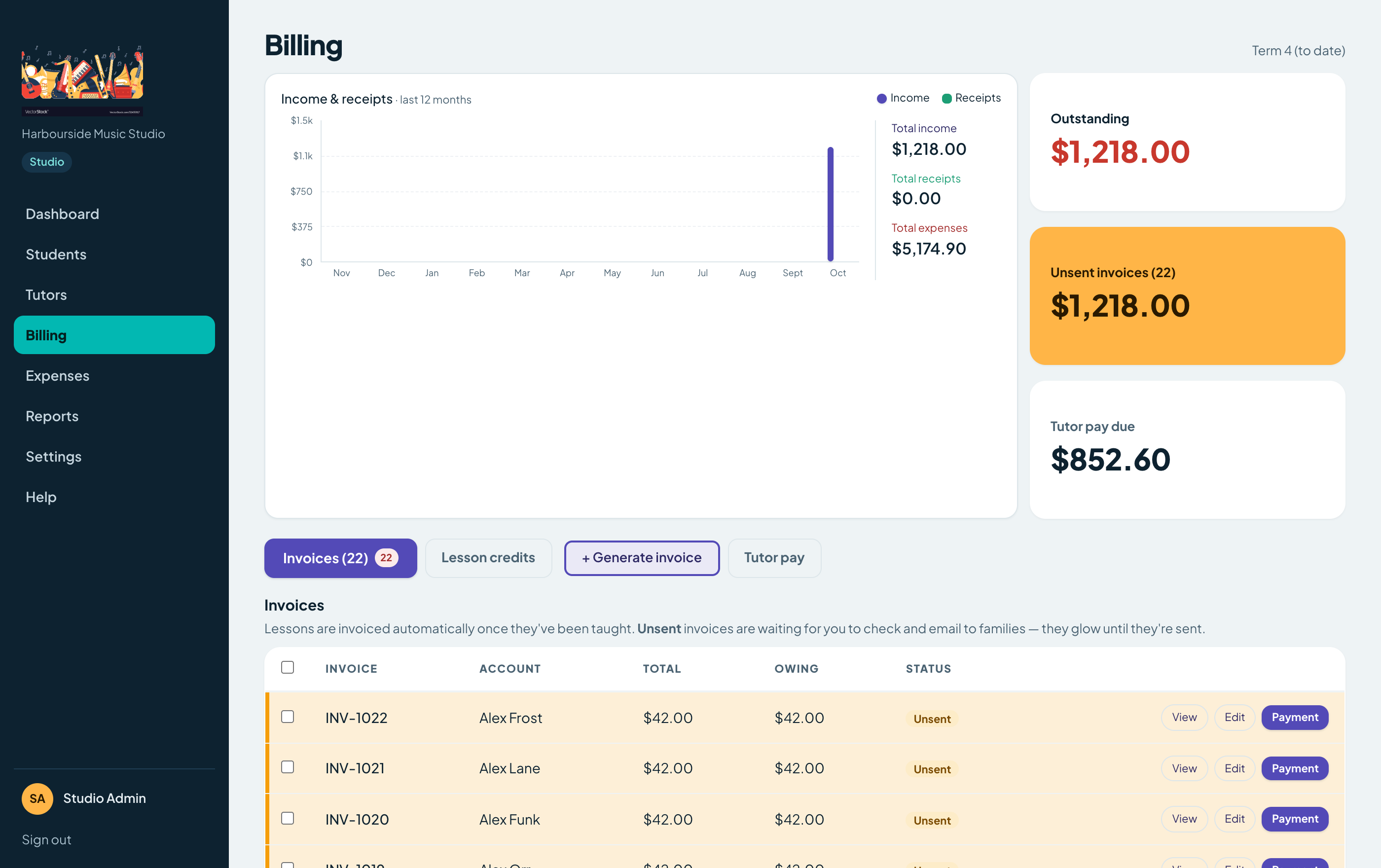The width and height of the screenshot is (1381, 868).
Task: View invoice INV-1021
Action: point(1184,768)
